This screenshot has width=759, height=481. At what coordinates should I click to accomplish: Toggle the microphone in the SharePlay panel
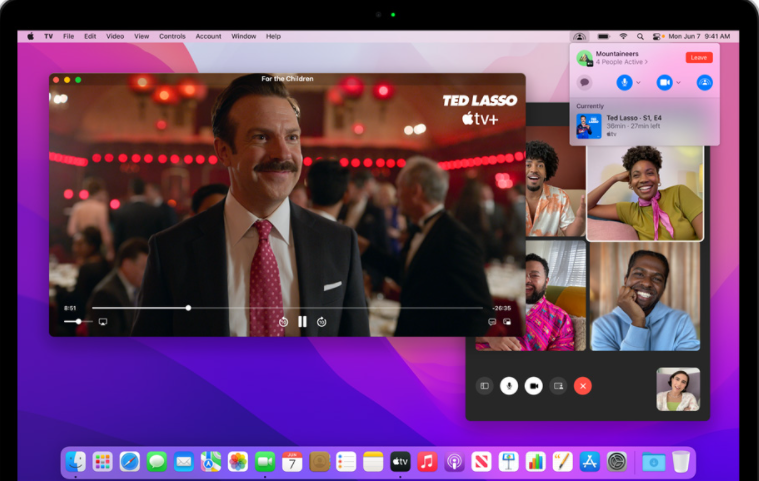click(x=624, y=83)
